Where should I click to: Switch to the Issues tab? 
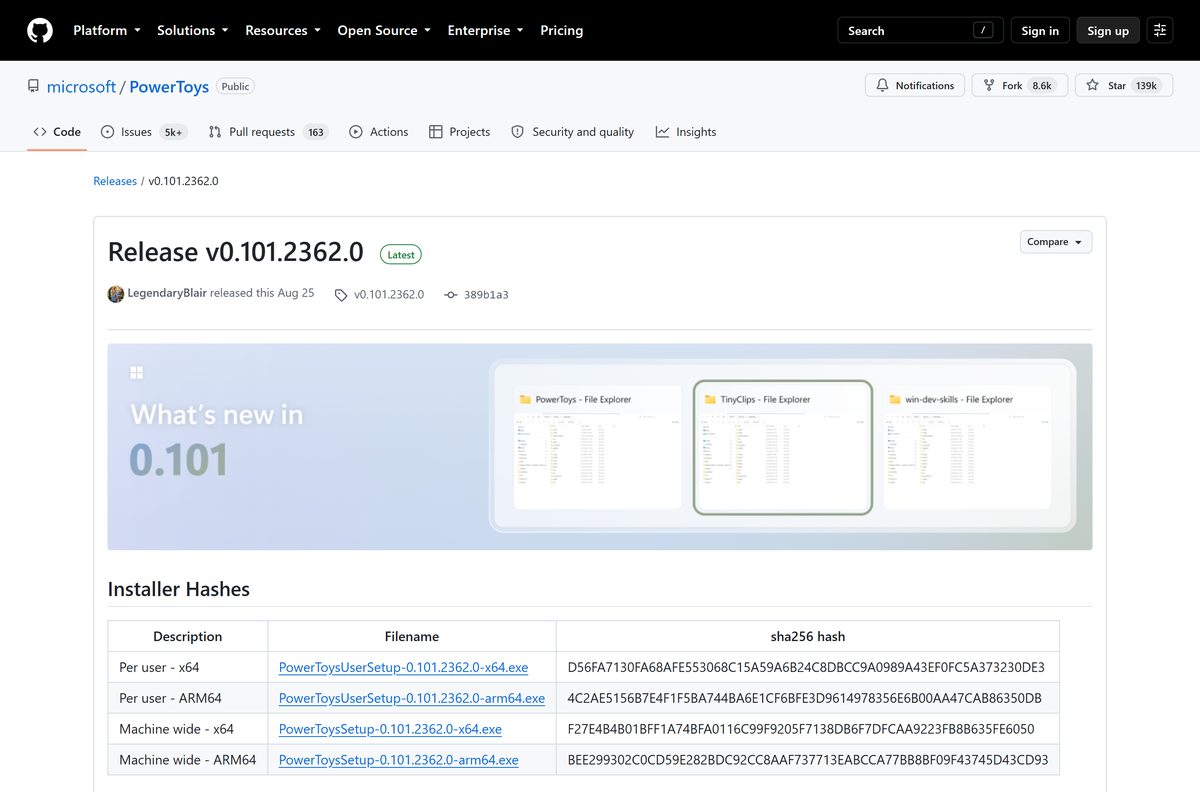(144, 132)
